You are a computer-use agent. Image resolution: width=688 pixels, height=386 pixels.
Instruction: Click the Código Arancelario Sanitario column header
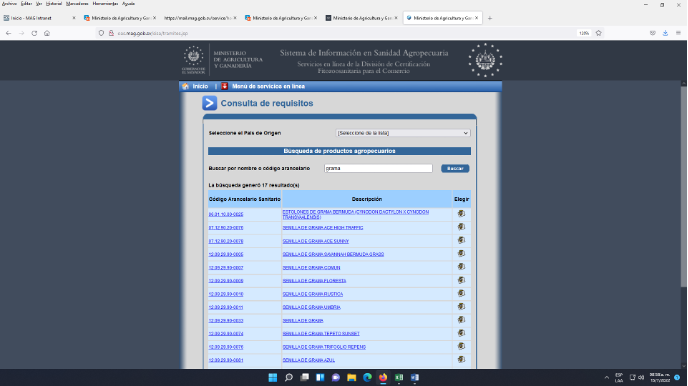[244, 199]
